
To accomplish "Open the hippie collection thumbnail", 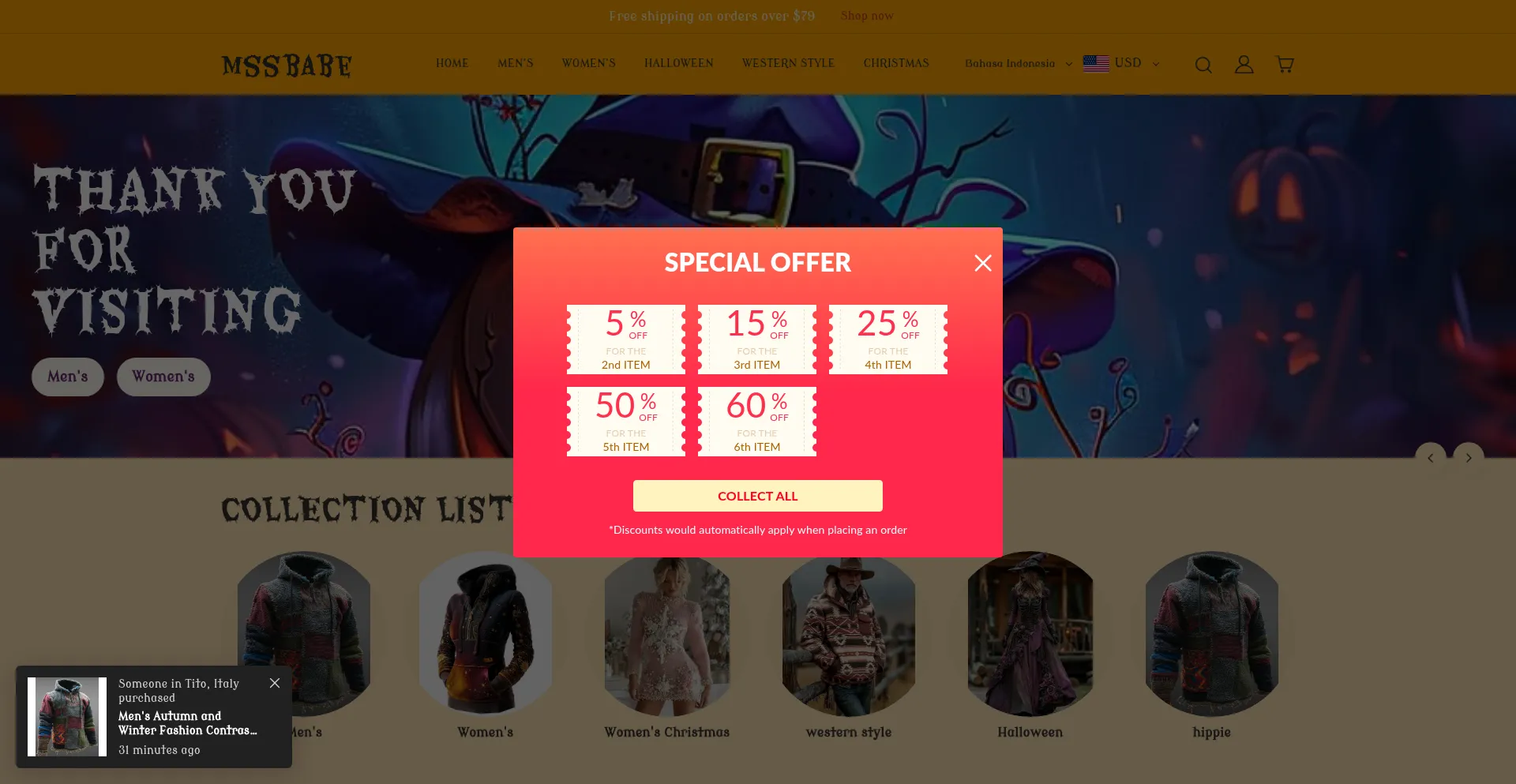I will [1212, 634].
